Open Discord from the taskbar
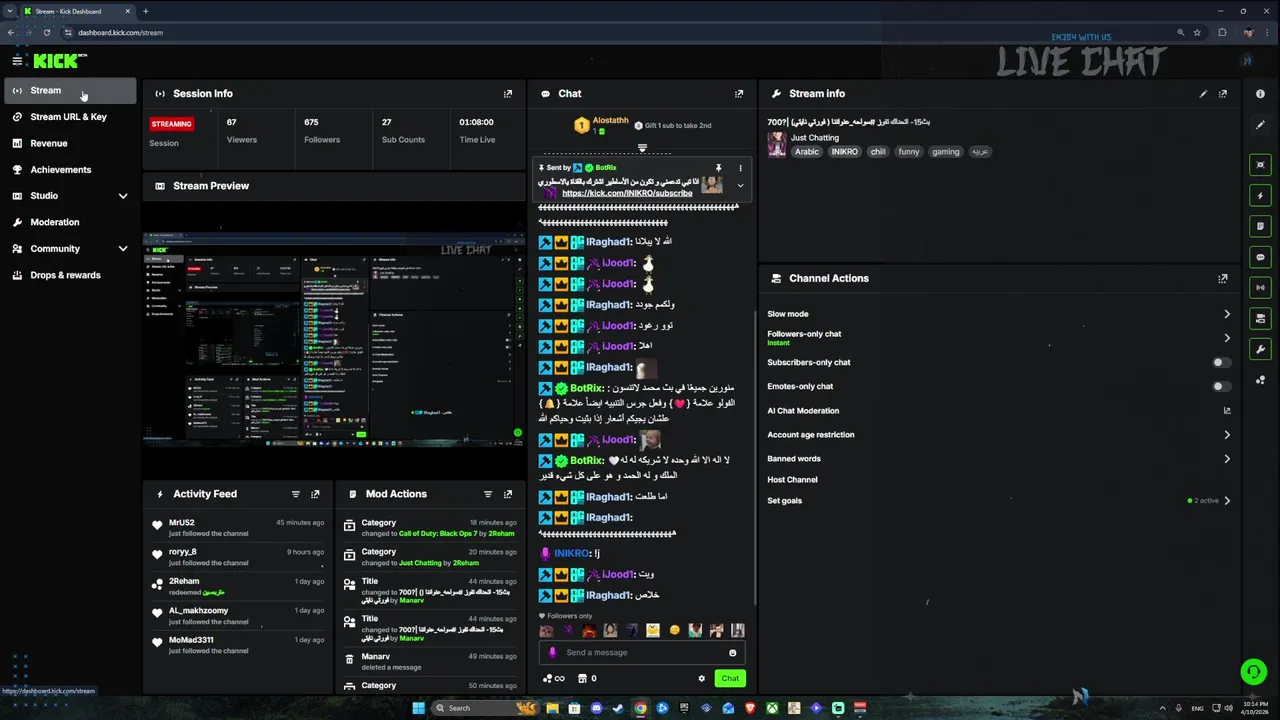Screen dimensions: 1280x720 tap(597, 708)
